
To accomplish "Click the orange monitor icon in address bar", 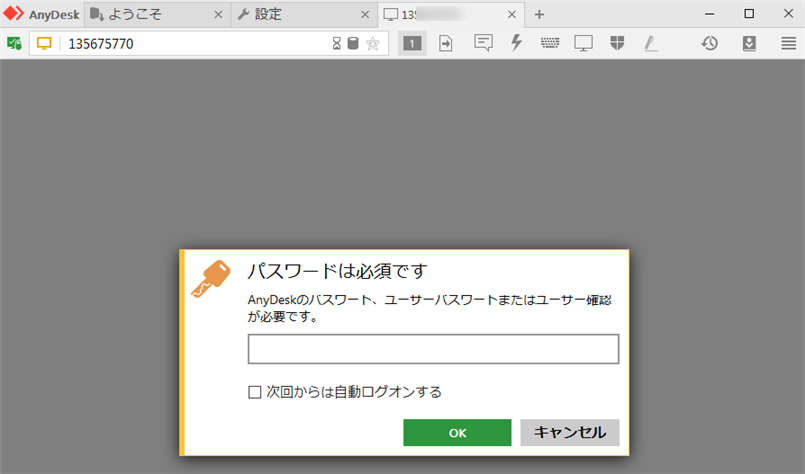I will [44, 44].
